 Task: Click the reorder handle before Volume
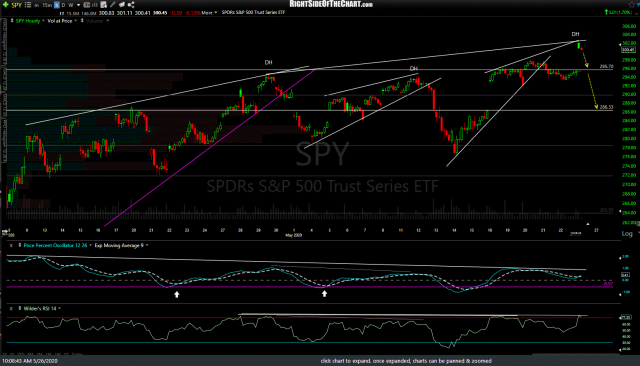tap(82, 21)
